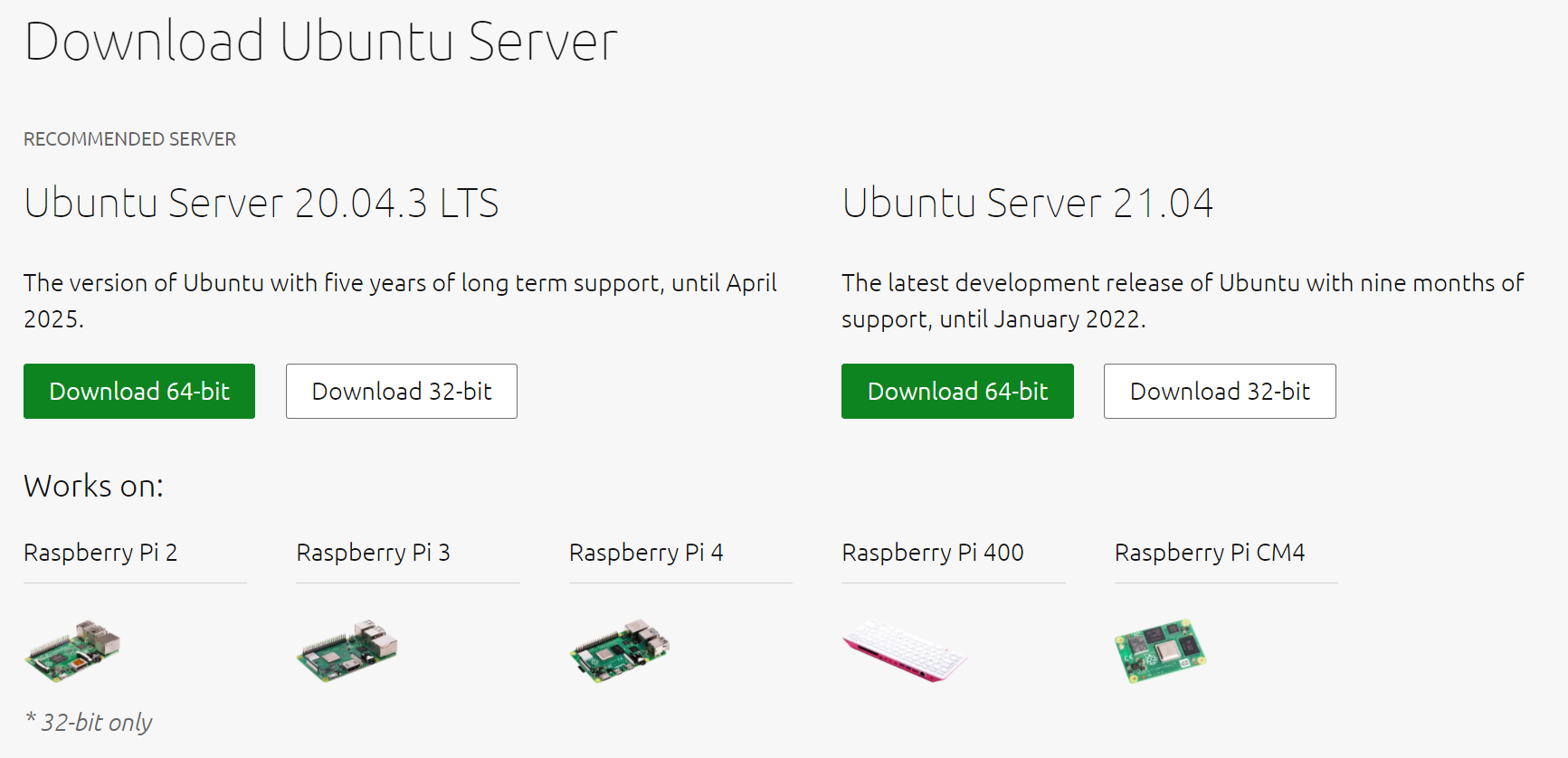Click the RECOMMENDED SERVER label
The width and height of the screenshot is (1568, 758).
pyautogui.click(x=129, y=139)
